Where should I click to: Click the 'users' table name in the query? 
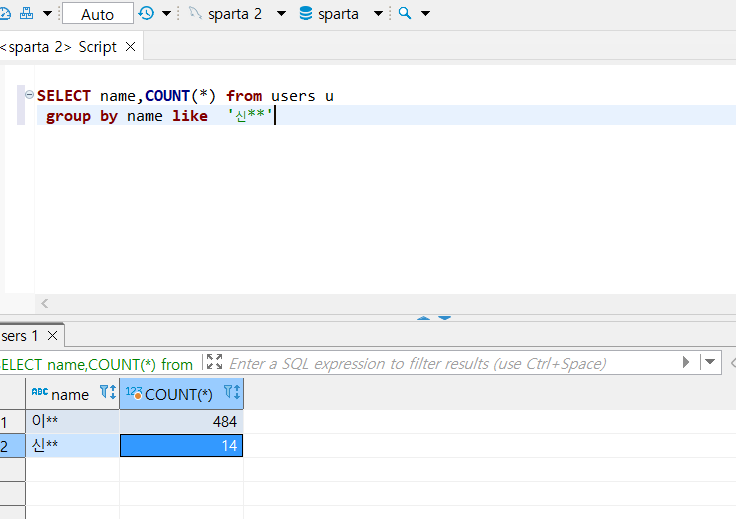(x=293, y=96)
